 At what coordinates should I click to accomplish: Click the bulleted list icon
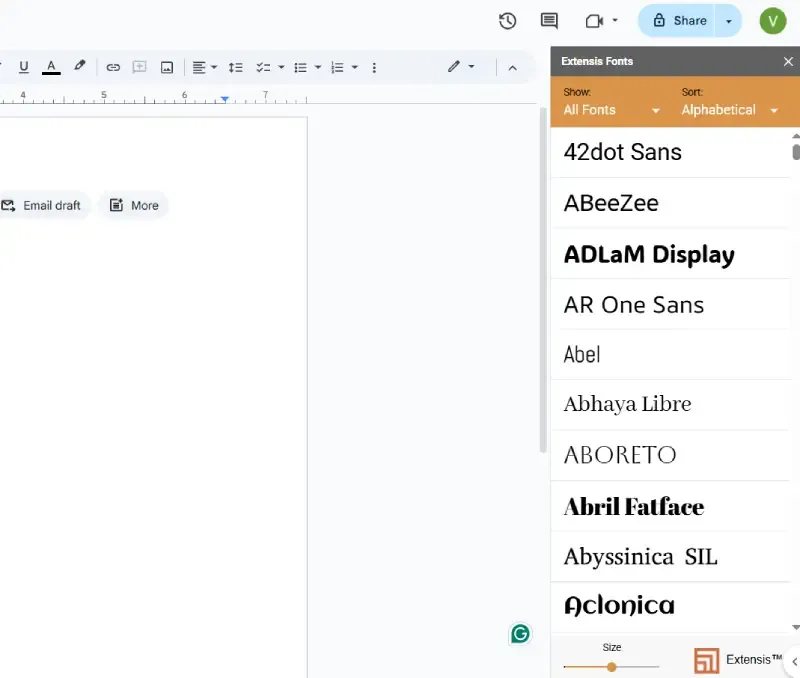point(301,67)
